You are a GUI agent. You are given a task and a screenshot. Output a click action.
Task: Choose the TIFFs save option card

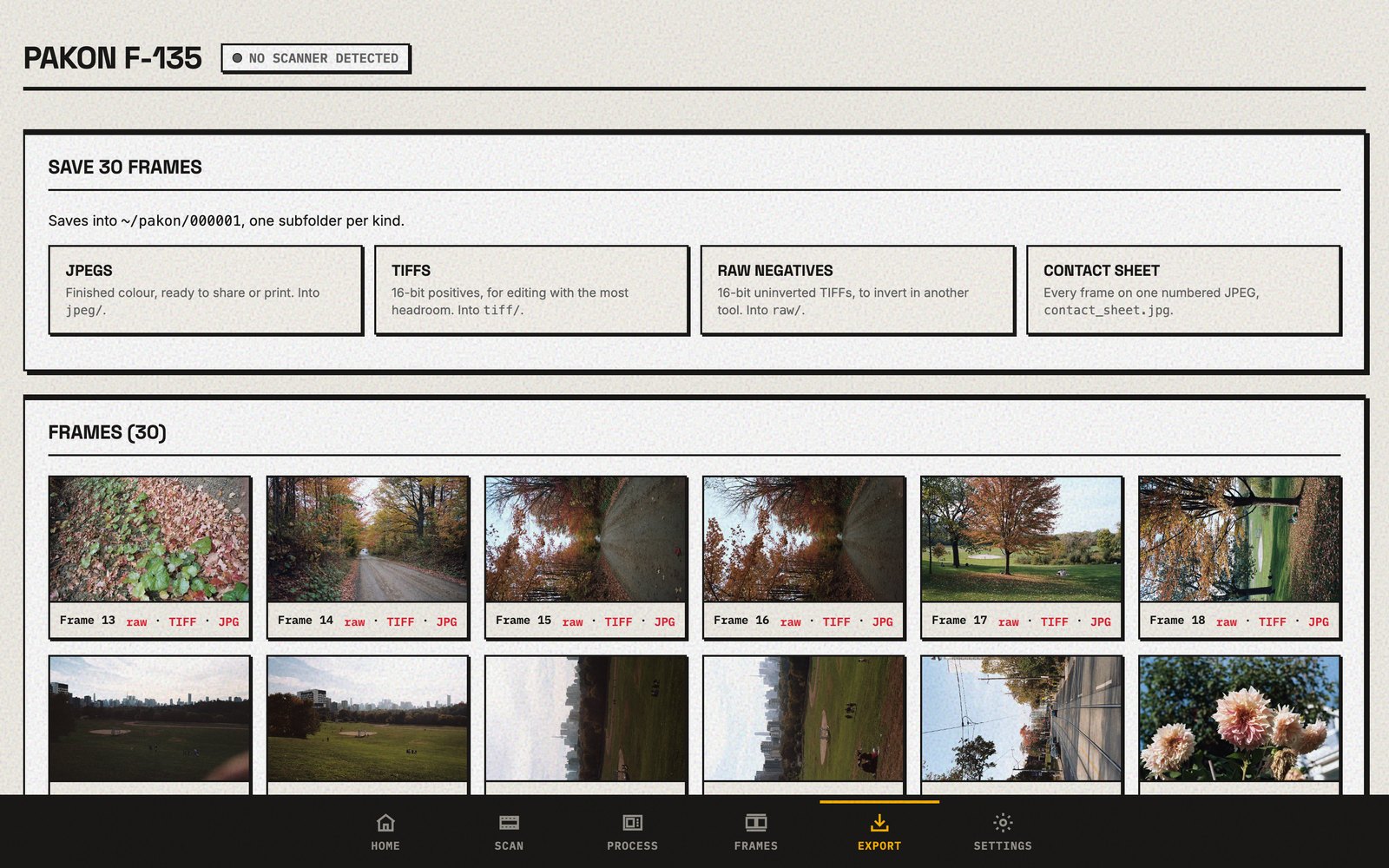pos(531,290)
